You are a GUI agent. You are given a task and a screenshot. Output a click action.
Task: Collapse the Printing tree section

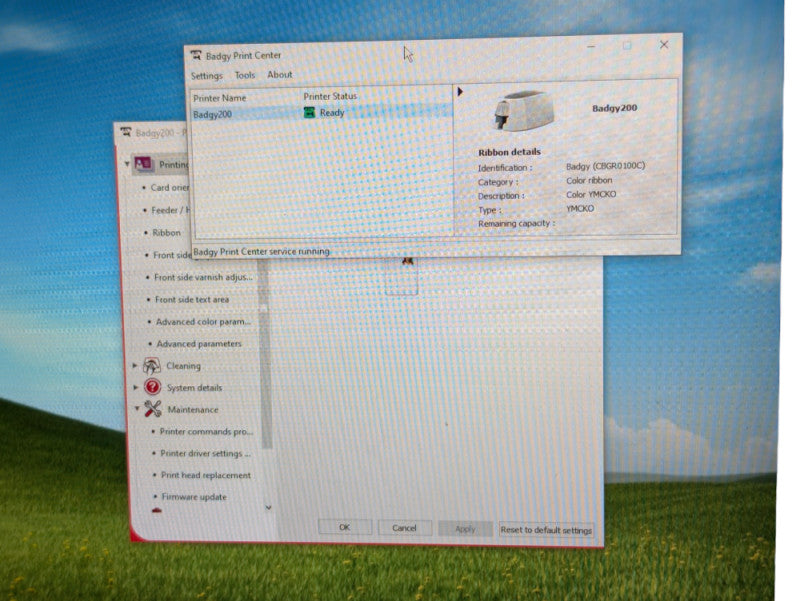(x=127, y=164)
